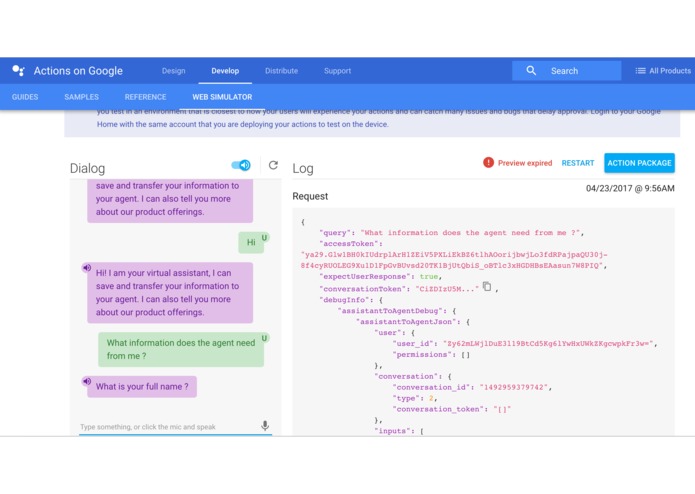Click the "conversation_id" value 1492959379742
695x494 pixels.
click(514, 387)
